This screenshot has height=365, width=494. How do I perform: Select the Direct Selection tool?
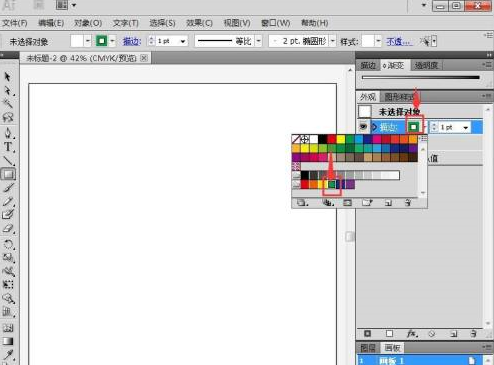(x=8, y=90)
